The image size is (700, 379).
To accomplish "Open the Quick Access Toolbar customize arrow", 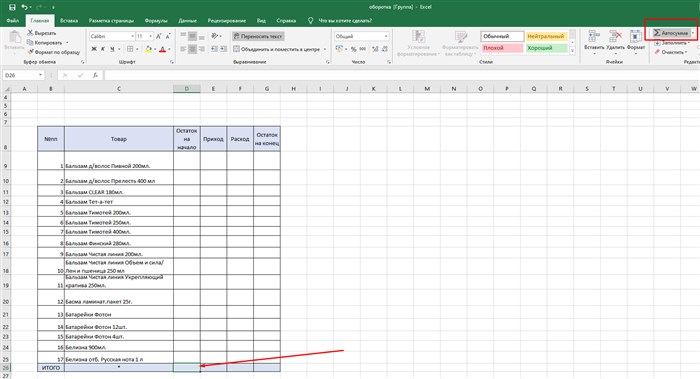I will pos(53,7).
